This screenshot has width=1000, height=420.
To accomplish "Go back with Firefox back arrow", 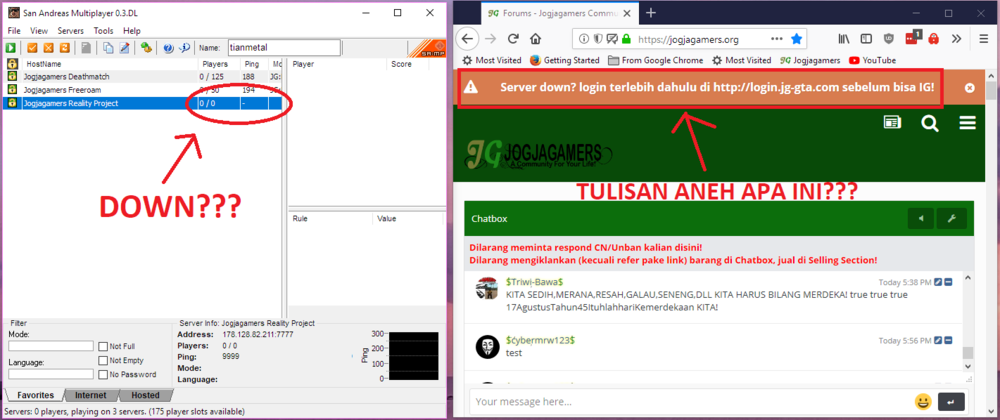I will (x=467, y=39).
